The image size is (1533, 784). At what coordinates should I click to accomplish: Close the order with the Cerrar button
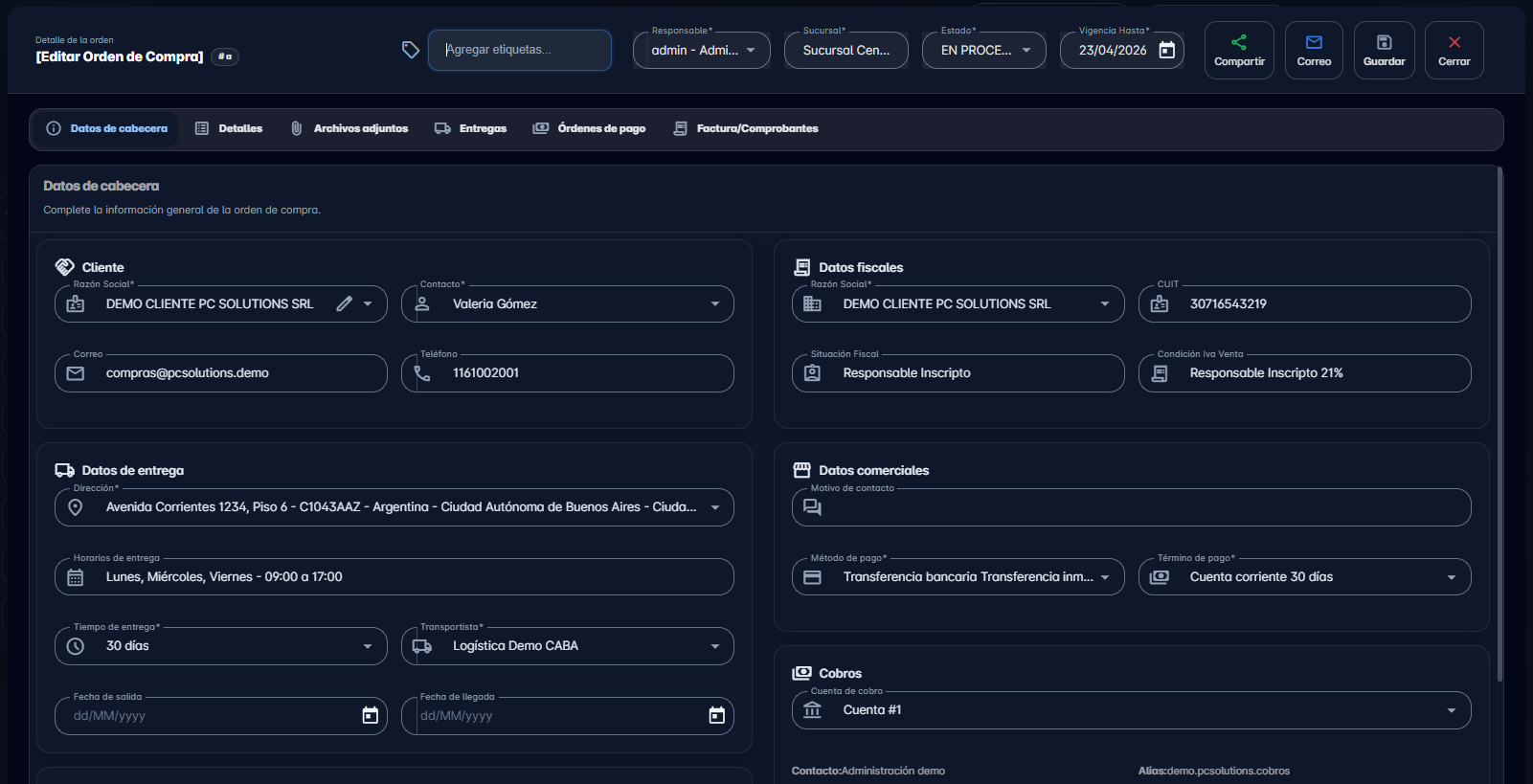(x=1454, y=50)
